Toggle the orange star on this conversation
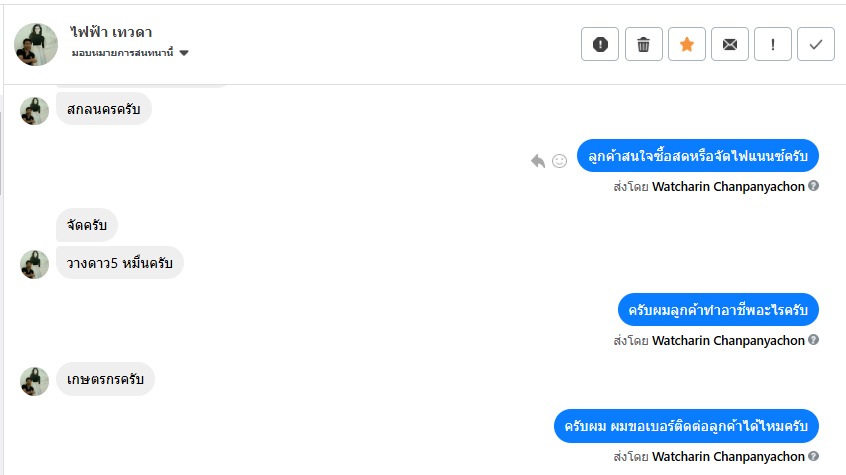Viewport: 846px width, 475px height. 687,44
